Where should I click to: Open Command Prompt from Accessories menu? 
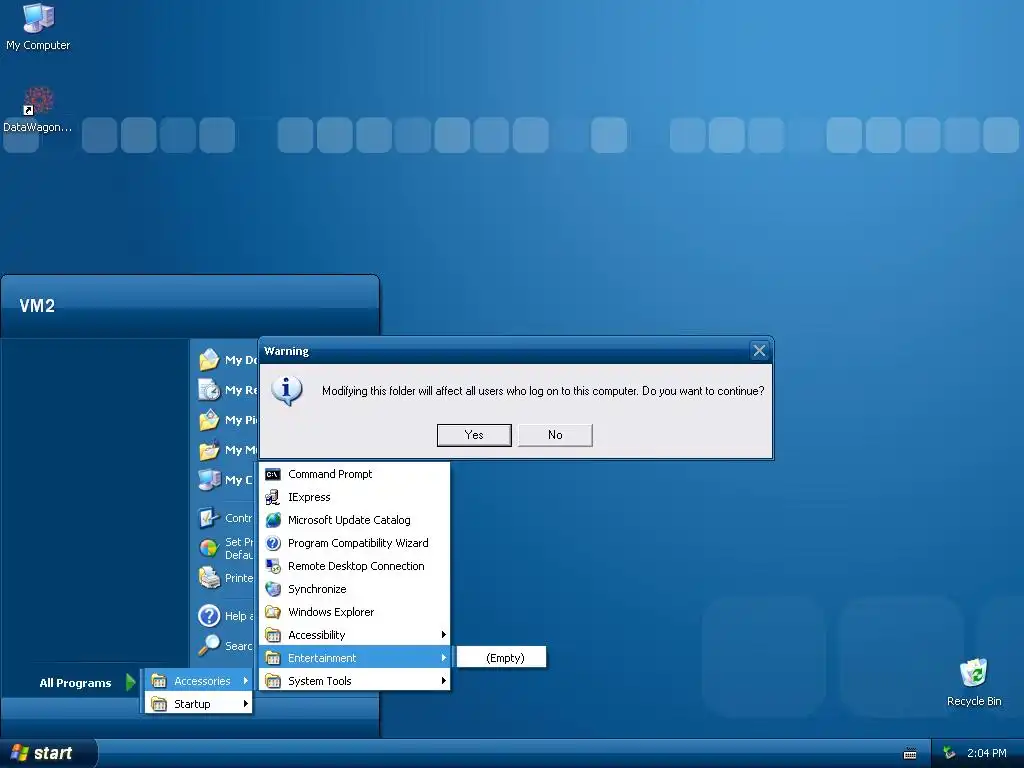tap(355, 474)
